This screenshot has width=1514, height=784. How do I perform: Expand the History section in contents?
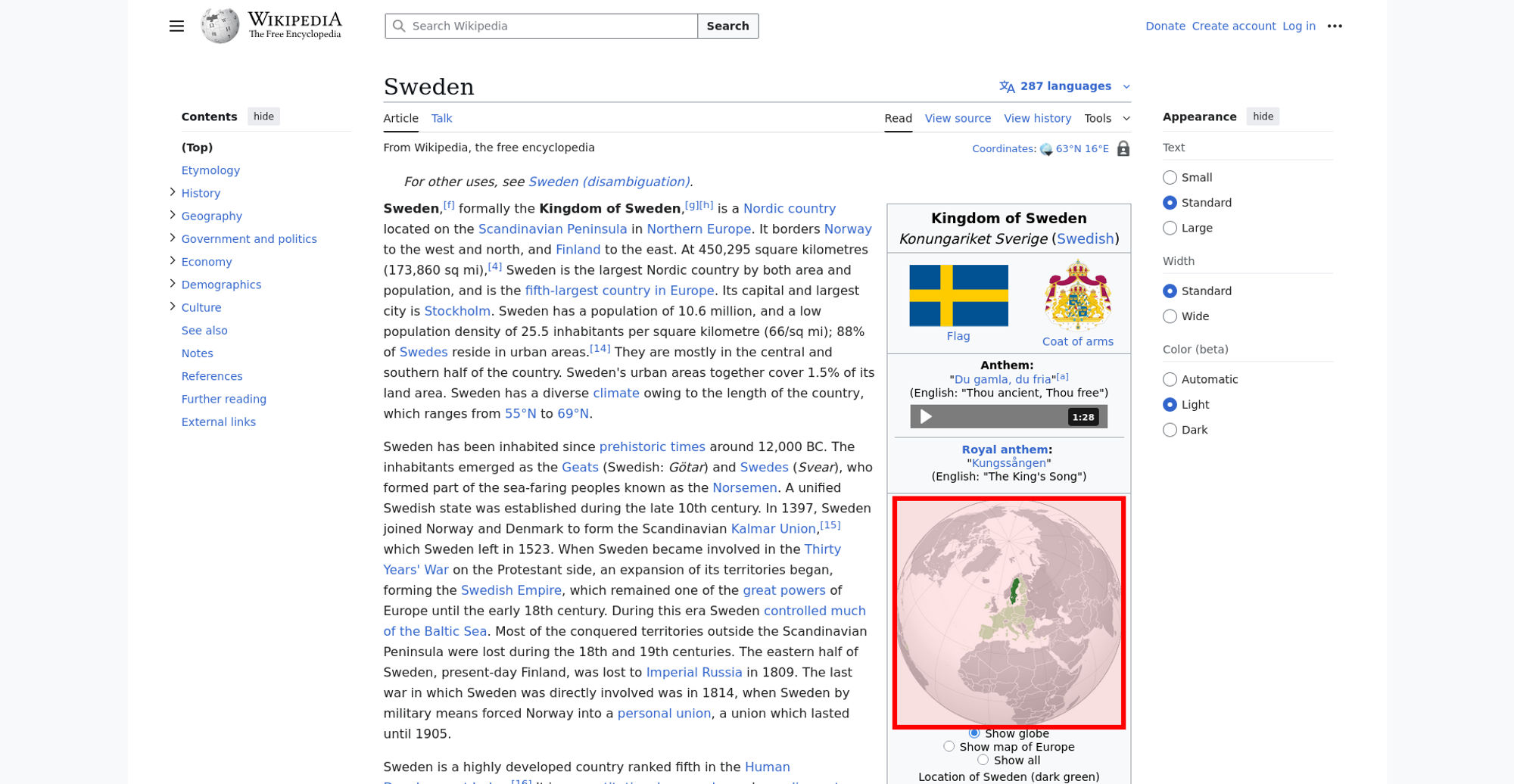(173, 192)
